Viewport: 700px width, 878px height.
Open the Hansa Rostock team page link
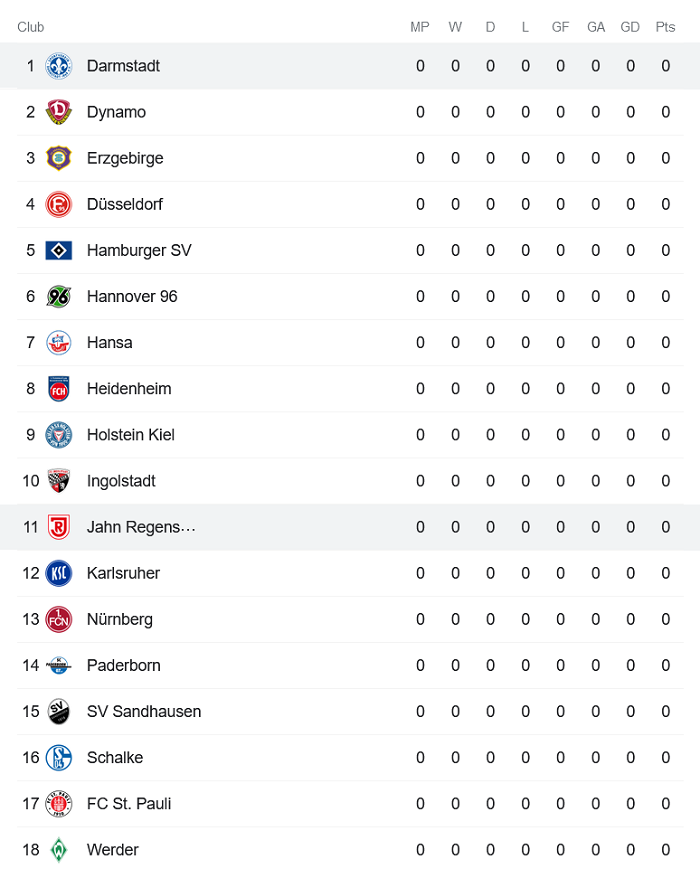109,342
